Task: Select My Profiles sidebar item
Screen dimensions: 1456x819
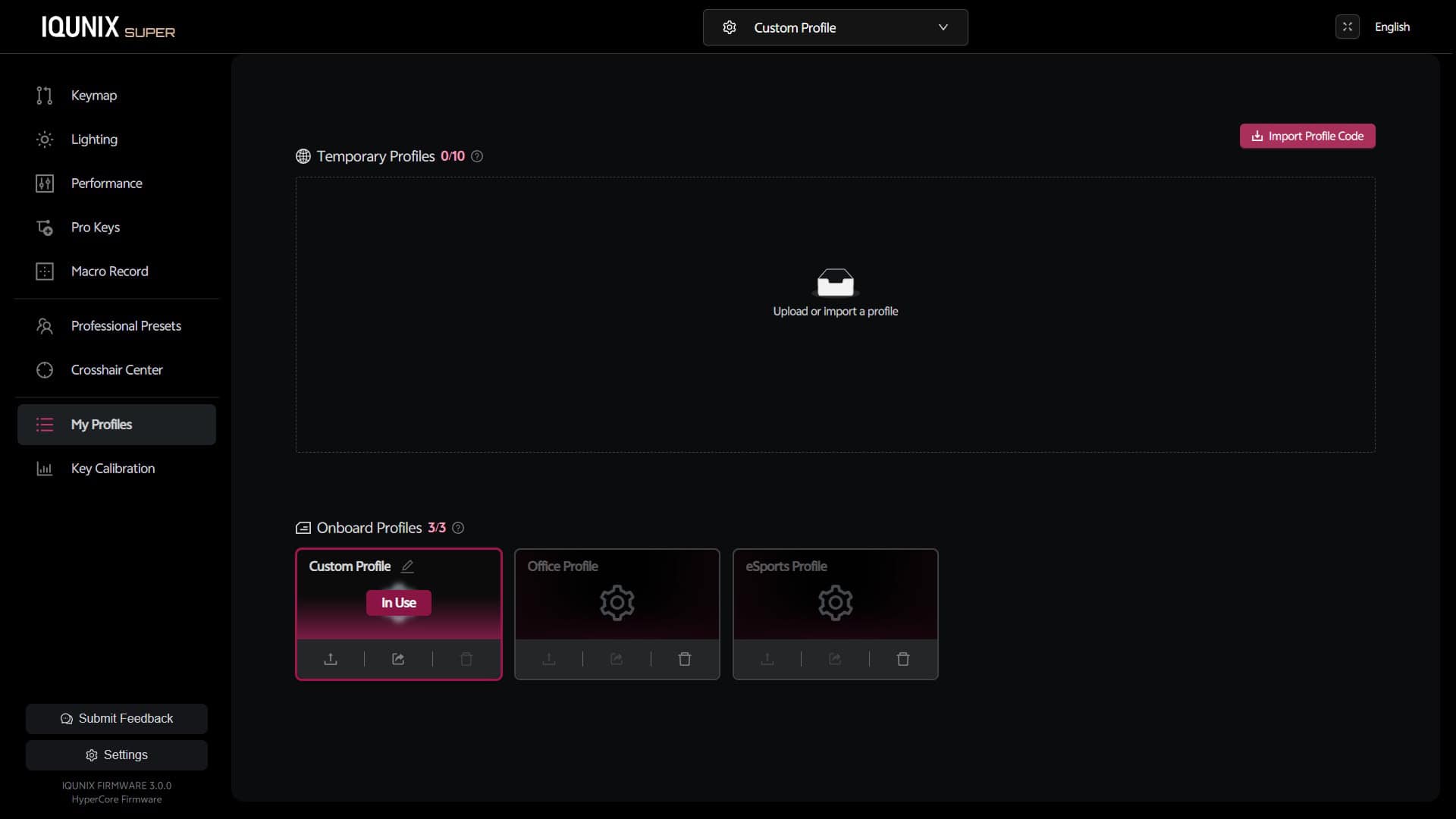Action: pyautogui.click(x=117, y=425)
